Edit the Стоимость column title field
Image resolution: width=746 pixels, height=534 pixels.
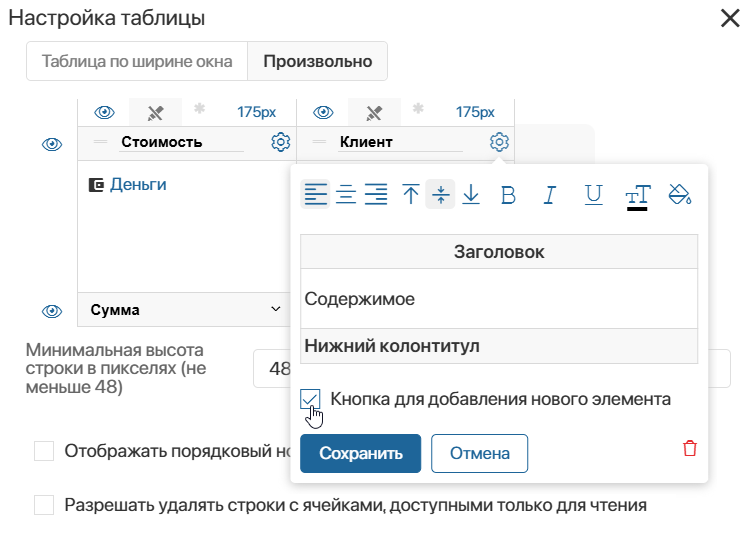click(x=181, y=142)
